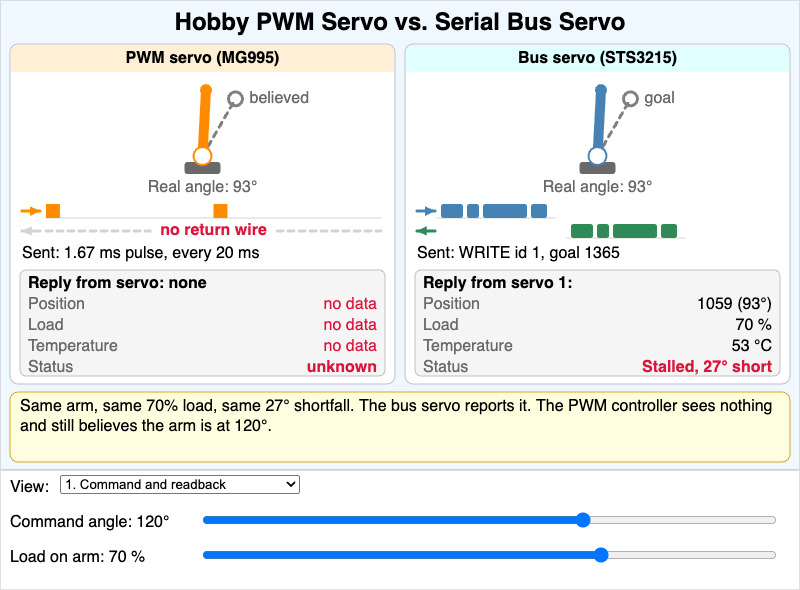
Task: Click the 'Command angle: 120°' label
Action: pyautogui.click(x=90, y=522)
